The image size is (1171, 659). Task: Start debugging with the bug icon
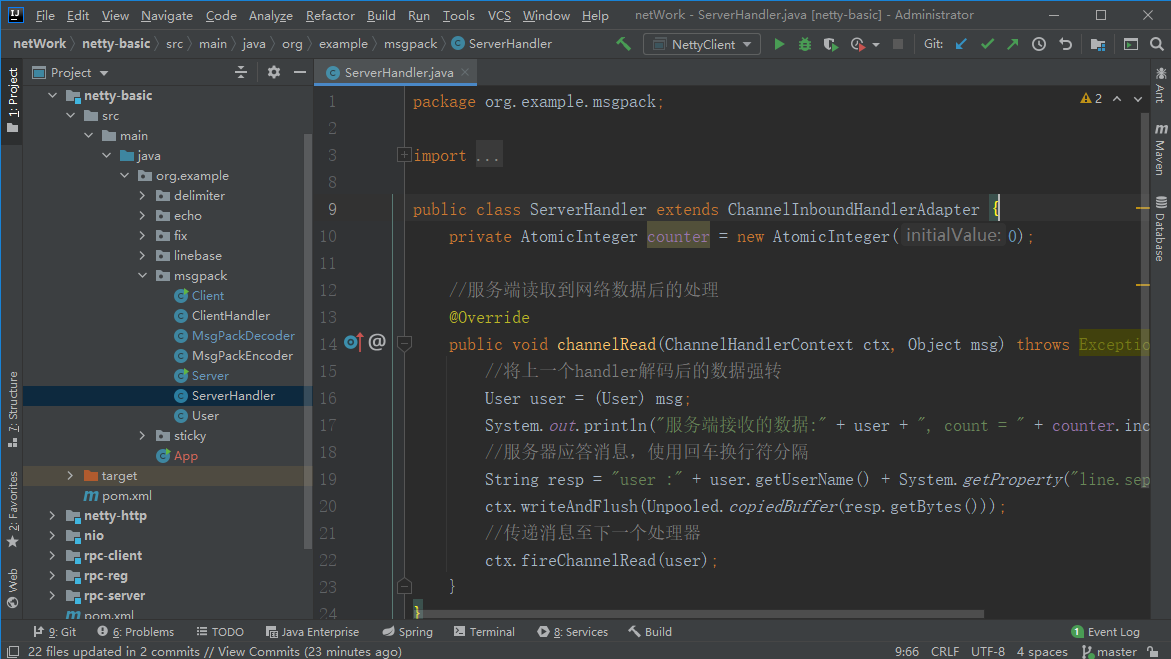[804, 44]
